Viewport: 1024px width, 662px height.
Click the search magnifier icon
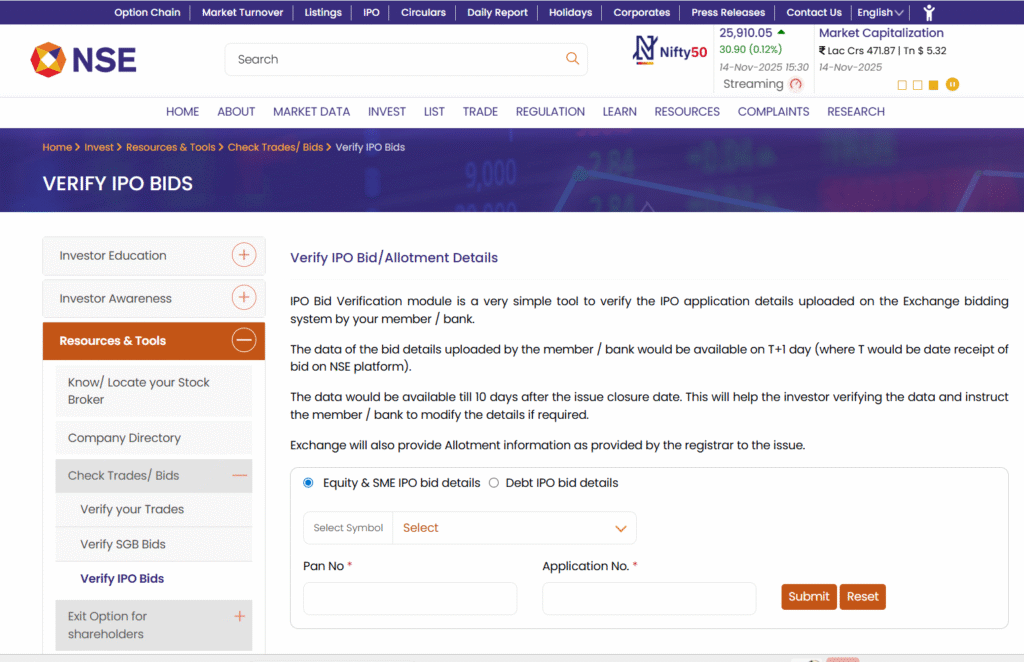pyautogui.click(x=572, y=59)
